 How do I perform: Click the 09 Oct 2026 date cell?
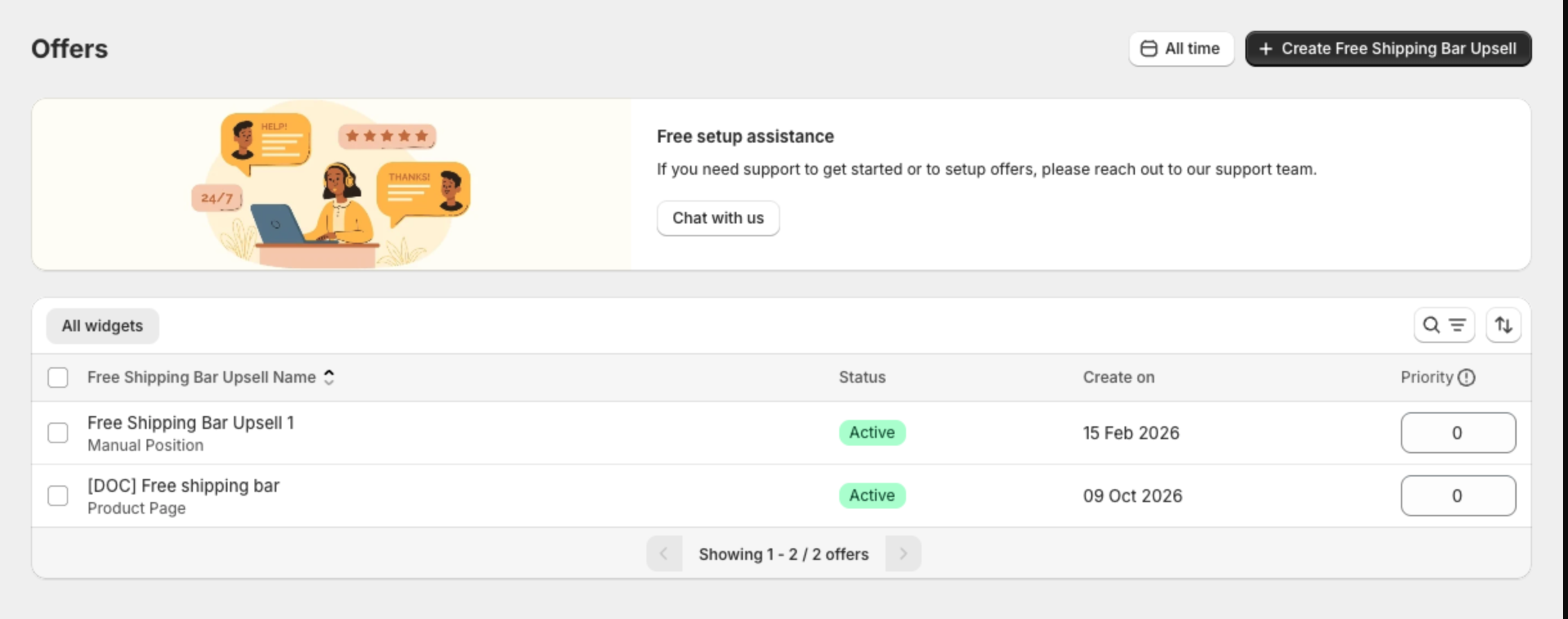pyautogui.click(x=1132, y=496)
